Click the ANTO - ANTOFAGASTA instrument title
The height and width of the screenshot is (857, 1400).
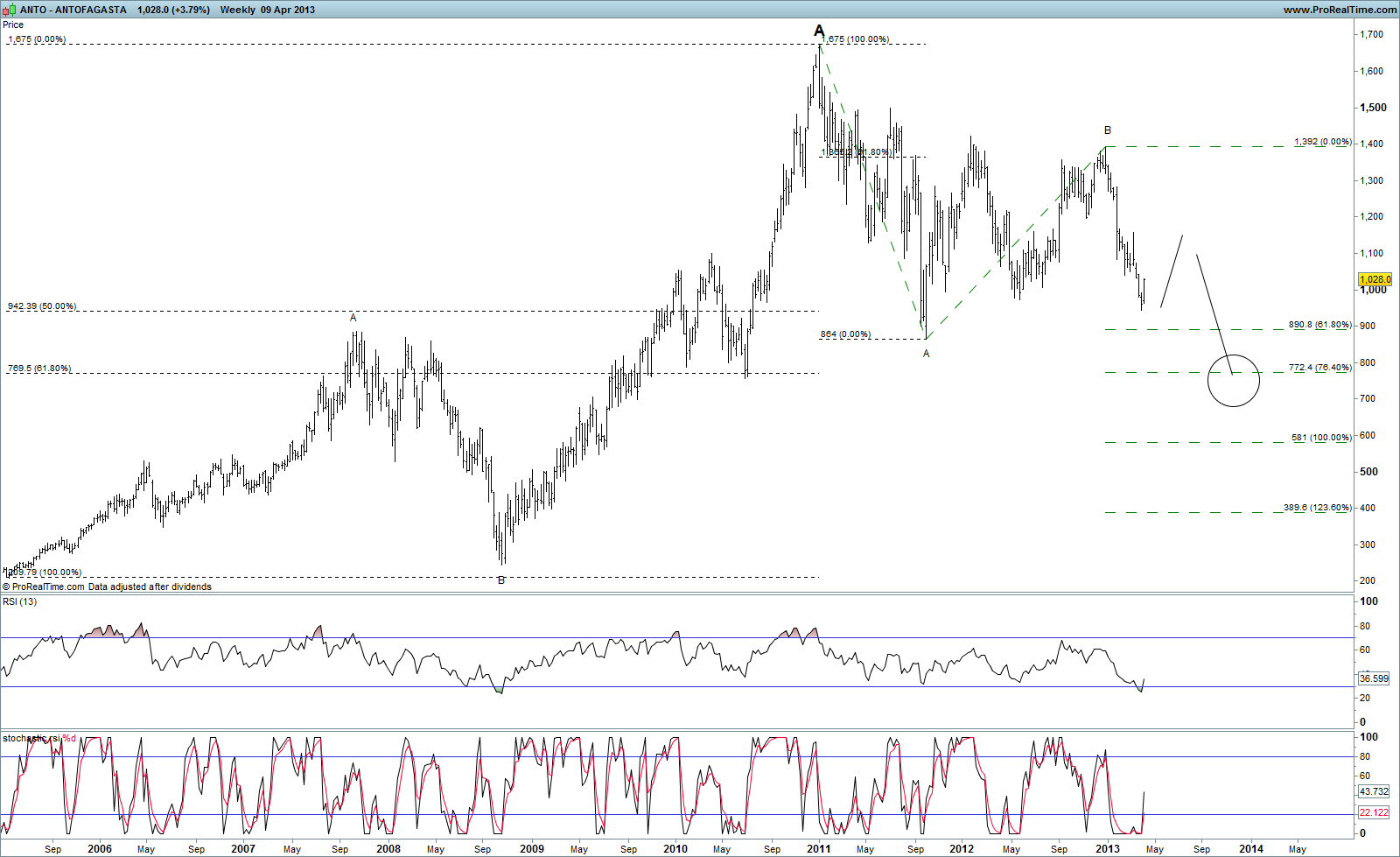[73, 10]
